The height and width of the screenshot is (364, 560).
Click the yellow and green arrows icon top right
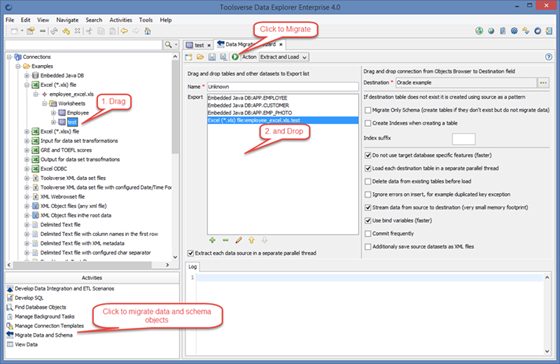[x=526, y=31]
